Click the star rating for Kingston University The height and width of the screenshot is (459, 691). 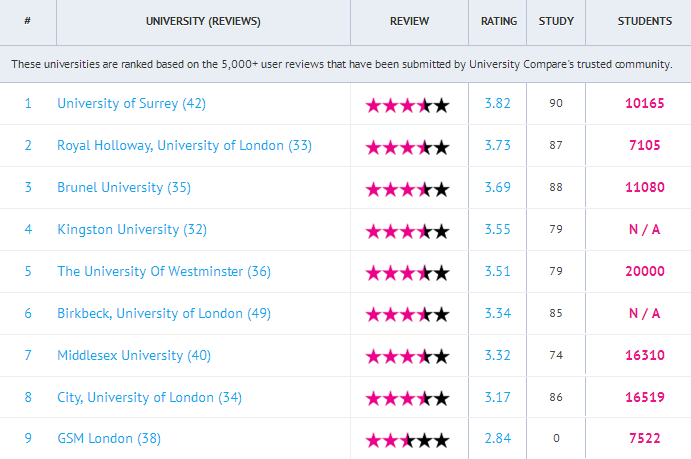coord(408,232)
